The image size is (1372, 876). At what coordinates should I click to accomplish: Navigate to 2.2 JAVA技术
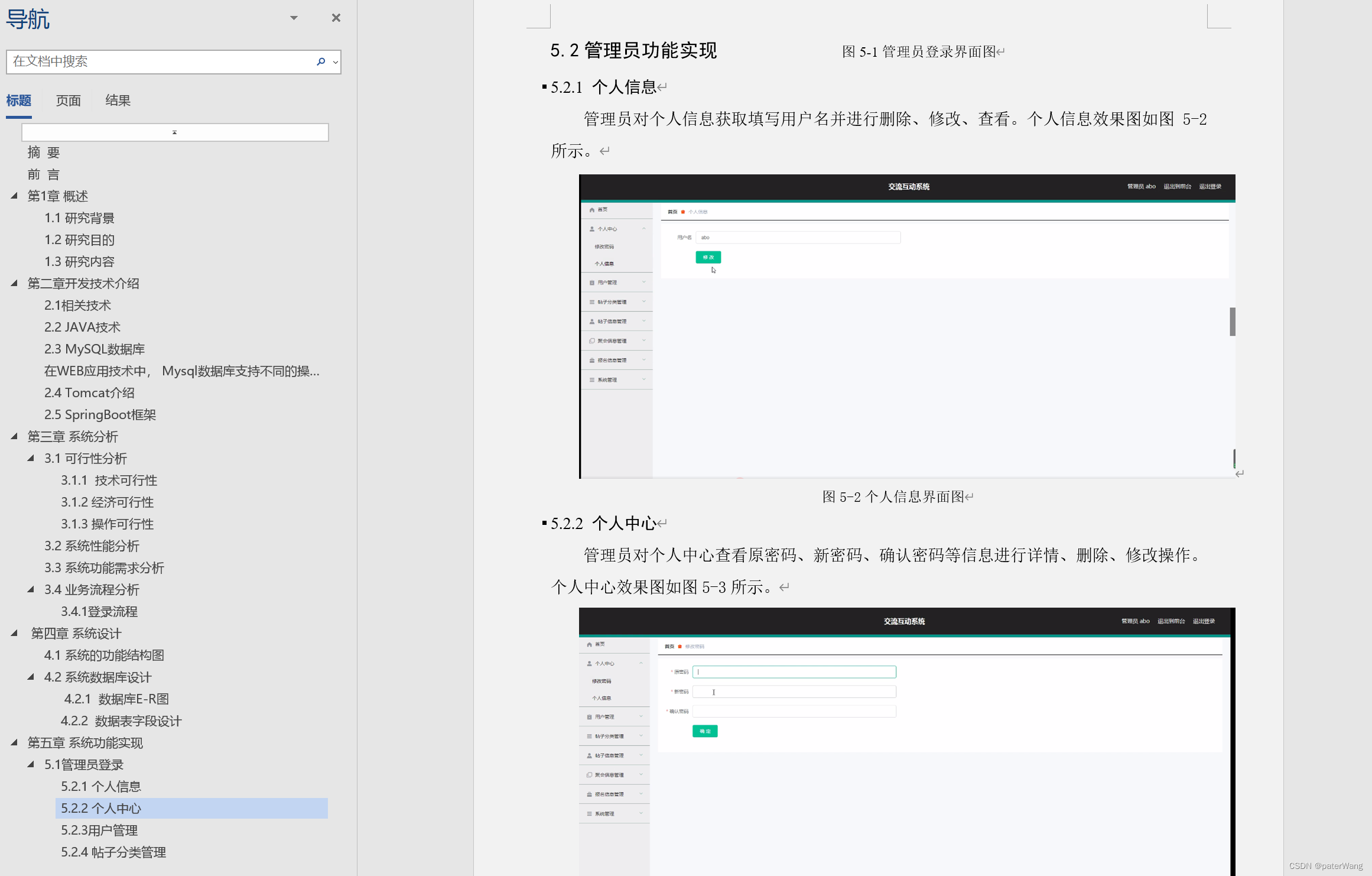coord(82,327)
